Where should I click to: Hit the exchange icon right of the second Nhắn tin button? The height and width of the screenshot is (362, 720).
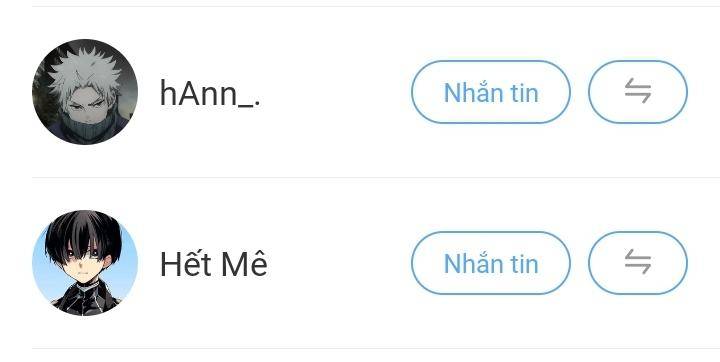638,263
